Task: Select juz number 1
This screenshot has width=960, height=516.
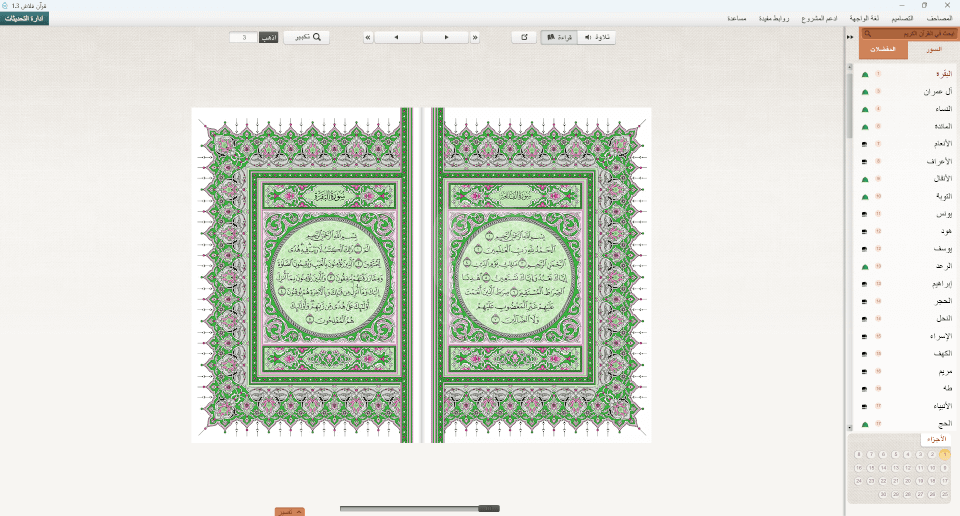Action: [945, 454]
